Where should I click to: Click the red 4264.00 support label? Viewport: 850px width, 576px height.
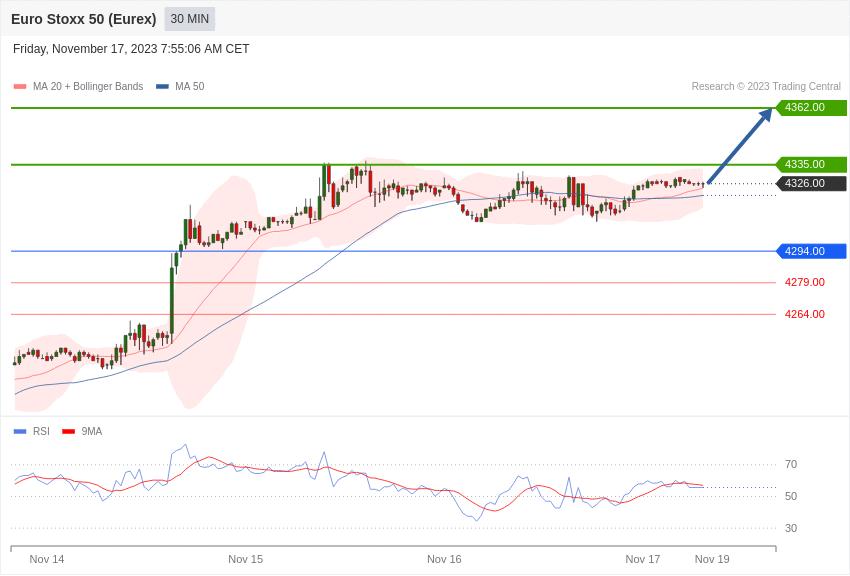coord(804,314)
